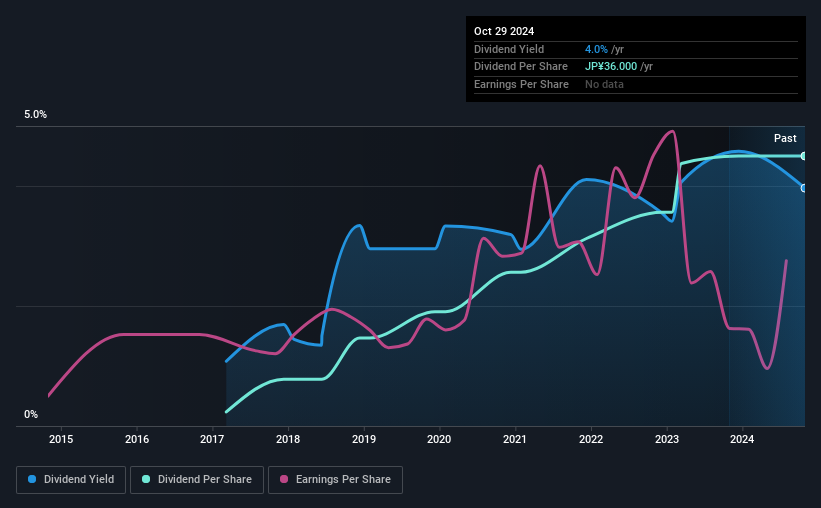Click the 2022 x-axis label
Viewport: 821px width, 508px height.
pyautogui.click(x=591, y=439)
